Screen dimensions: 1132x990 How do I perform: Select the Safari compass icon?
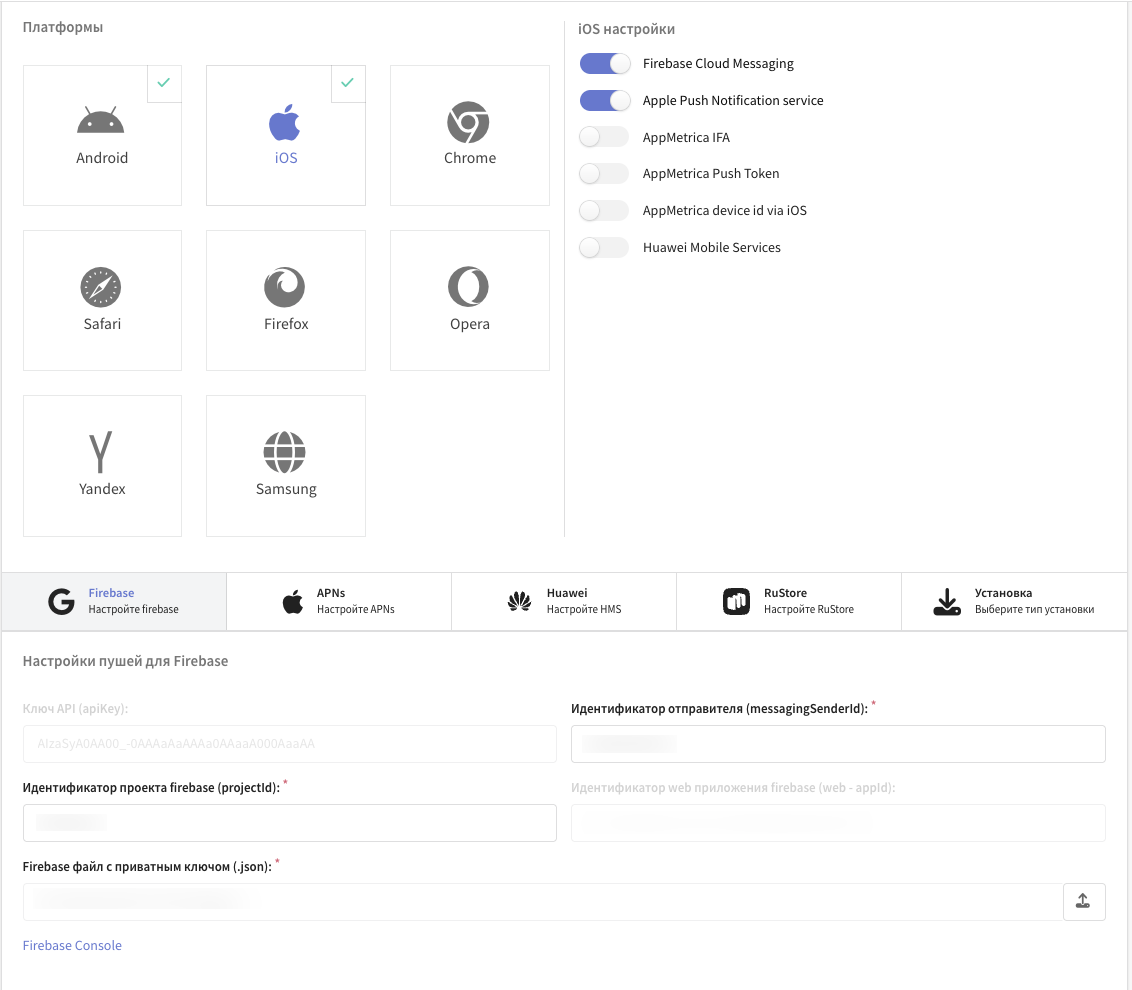click(x=101, y=288)
